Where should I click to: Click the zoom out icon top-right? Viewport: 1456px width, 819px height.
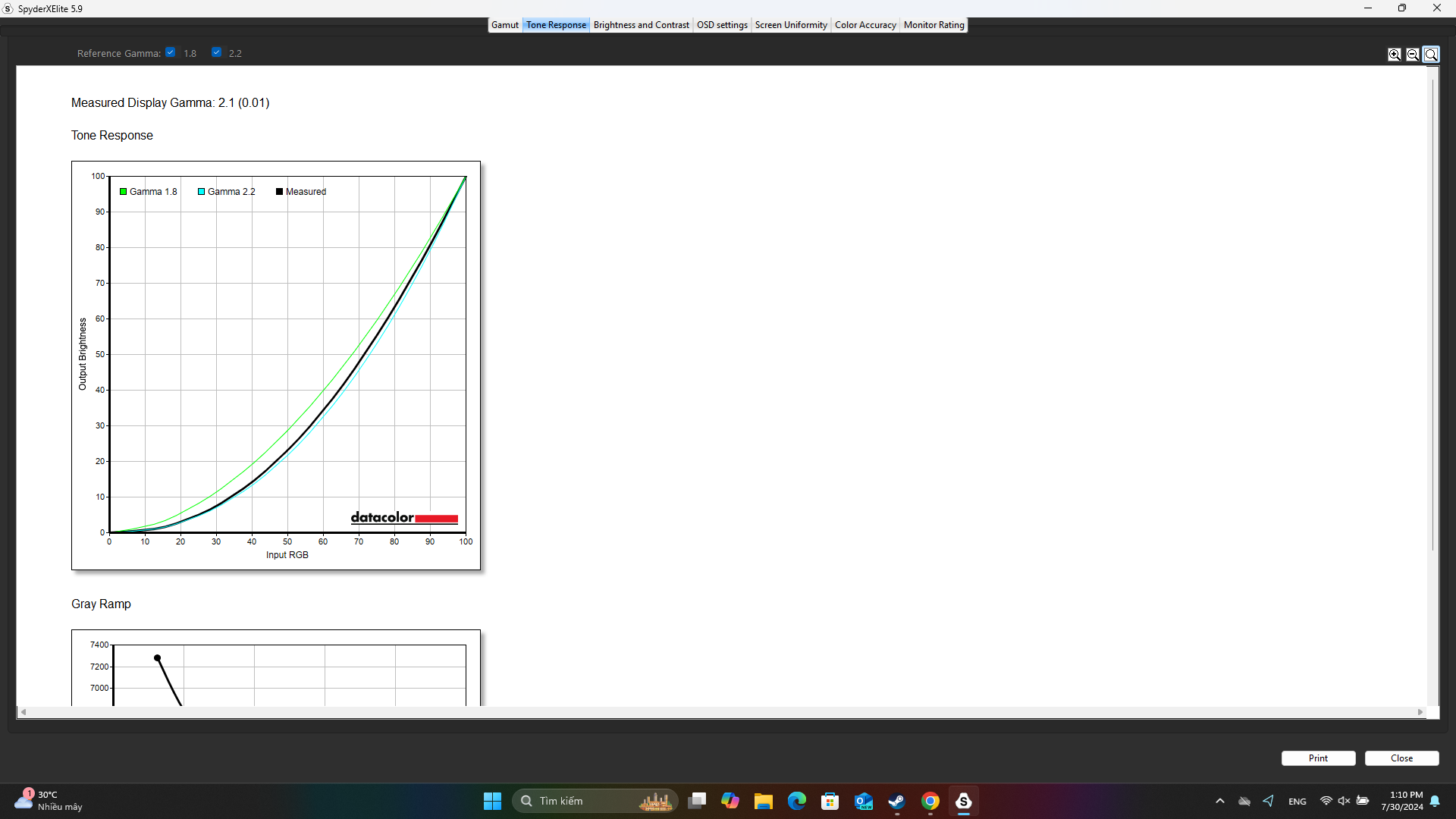(1412, 53)
